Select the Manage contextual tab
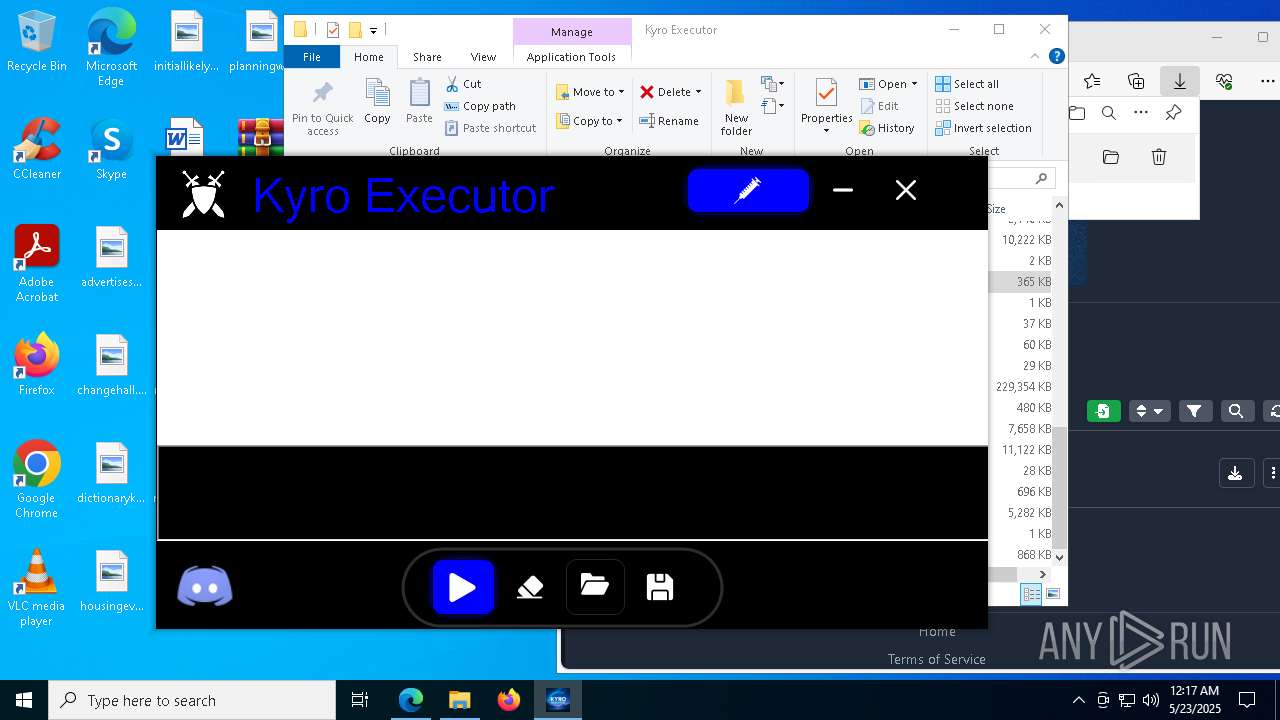1280x720 pixels. pyautogui.click(x=571, y=32)
